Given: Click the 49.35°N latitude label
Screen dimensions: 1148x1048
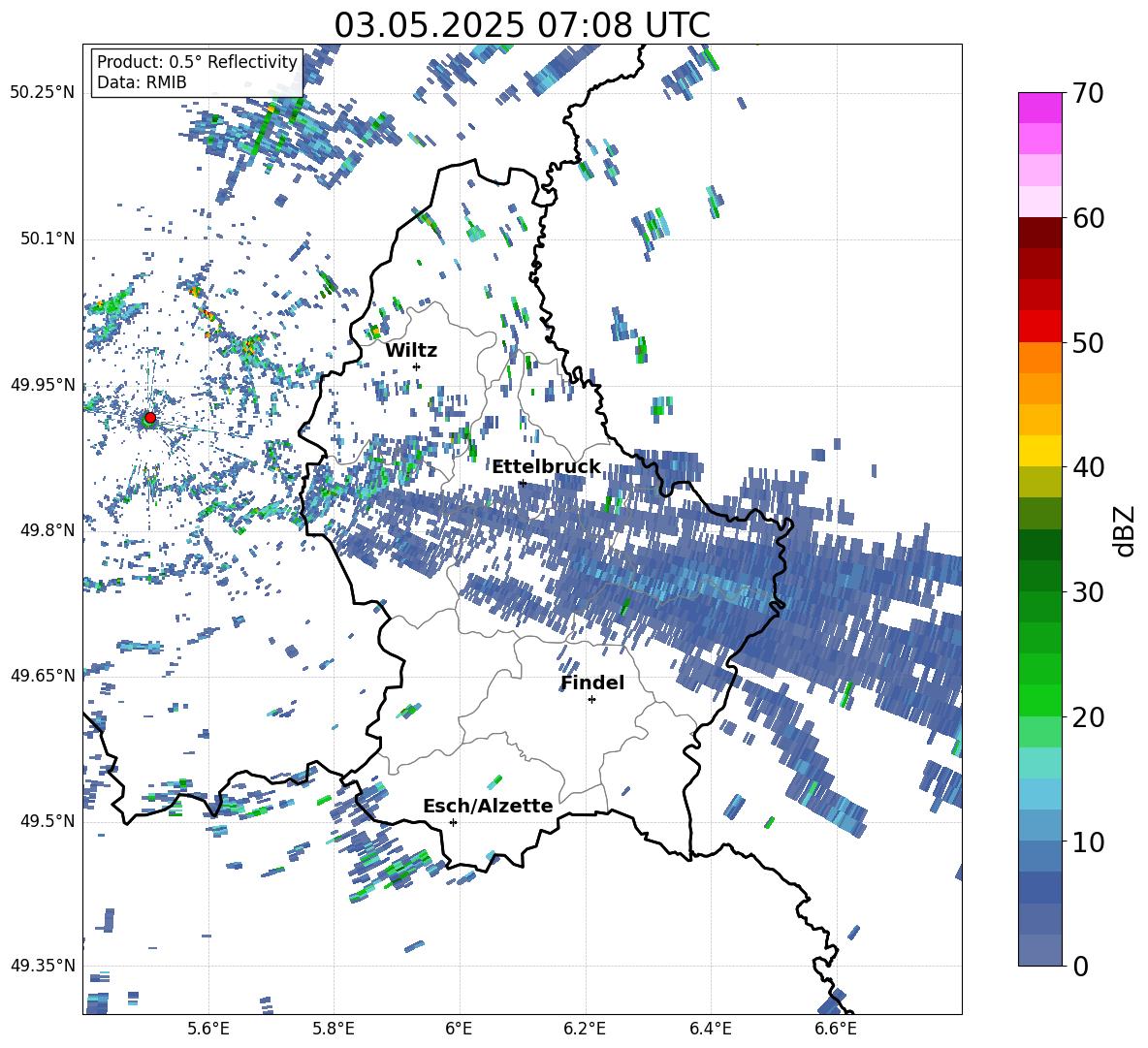Looking at the screenshot, I should click(x=42, y=966).
